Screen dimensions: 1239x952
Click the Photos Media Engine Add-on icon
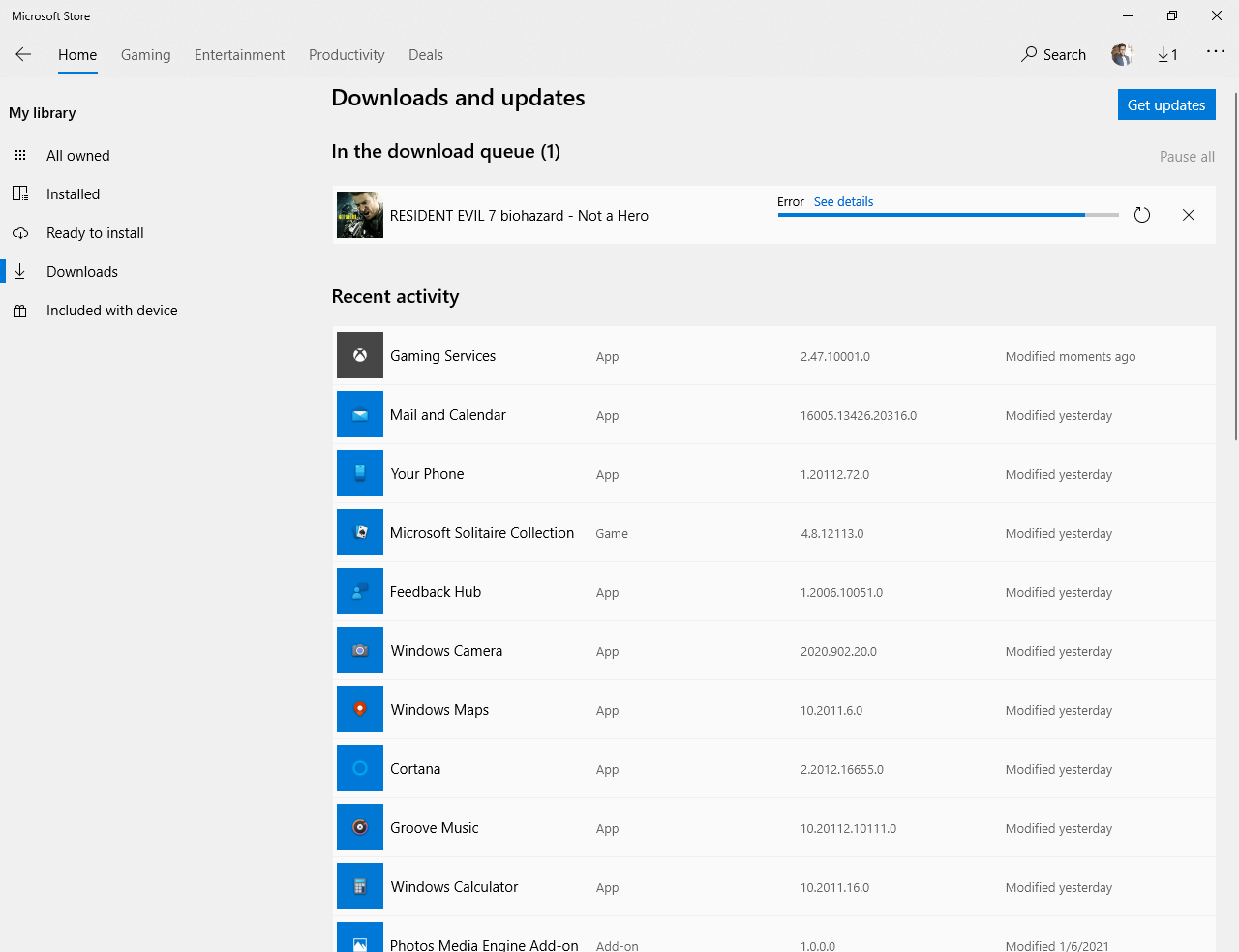(x=360, y=937)
